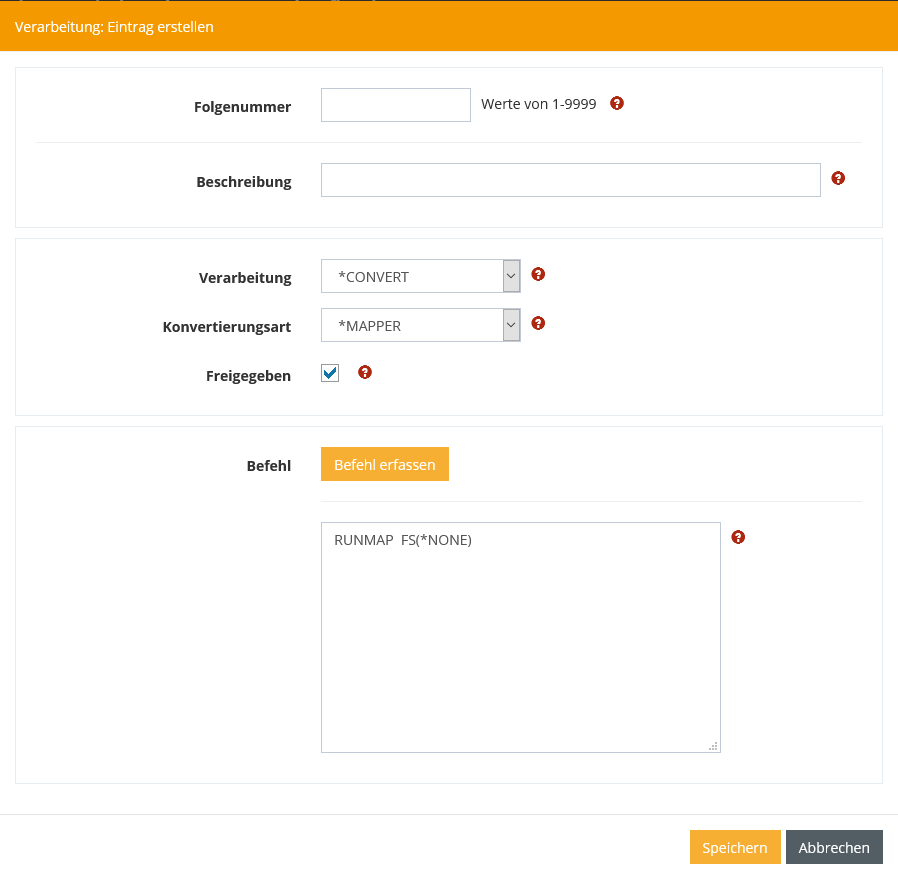This screenshot has height=878, width=898.
Task: Open the Verarbeitung dropdown showing *CONVERT
Action: [420, 277]
